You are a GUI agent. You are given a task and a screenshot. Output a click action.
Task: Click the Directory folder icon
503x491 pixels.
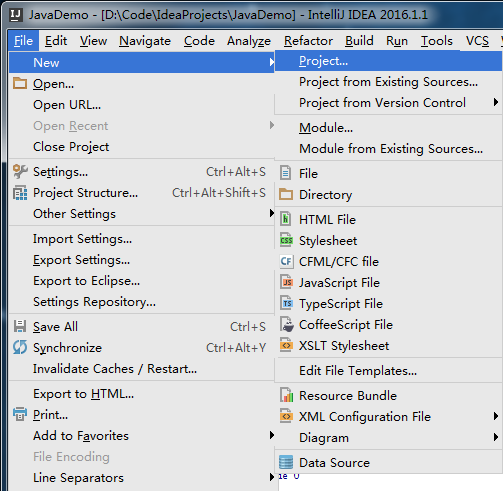click(286, 194)
